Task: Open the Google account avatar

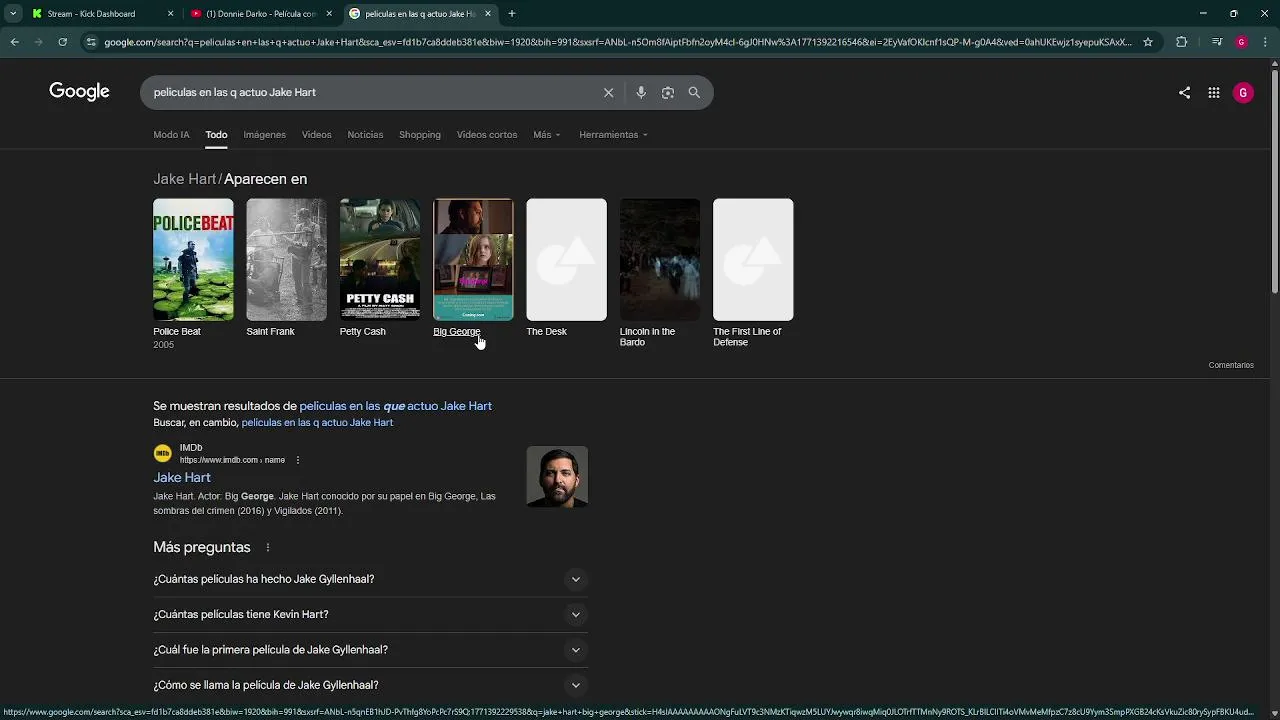Action: point(1243,92)
